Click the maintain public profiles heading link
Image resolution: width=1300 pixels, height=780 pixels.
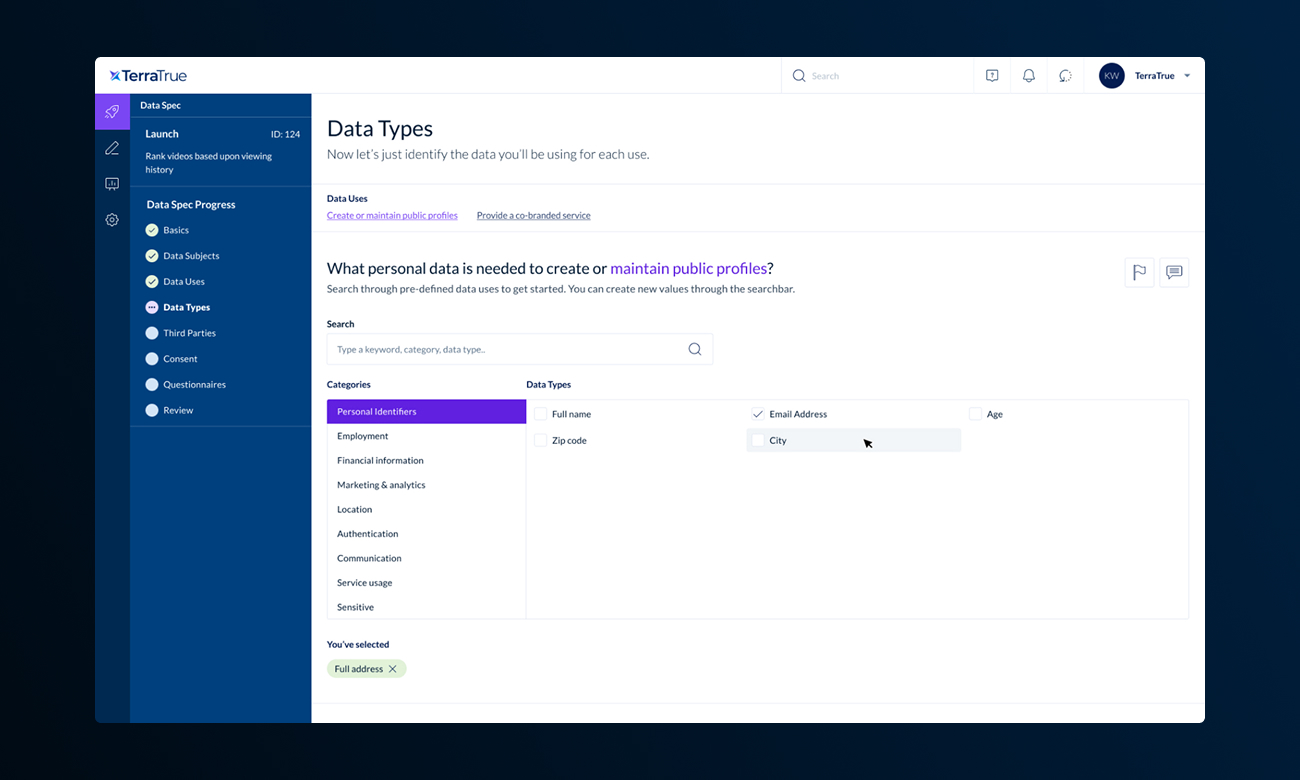tap(688, 268)
